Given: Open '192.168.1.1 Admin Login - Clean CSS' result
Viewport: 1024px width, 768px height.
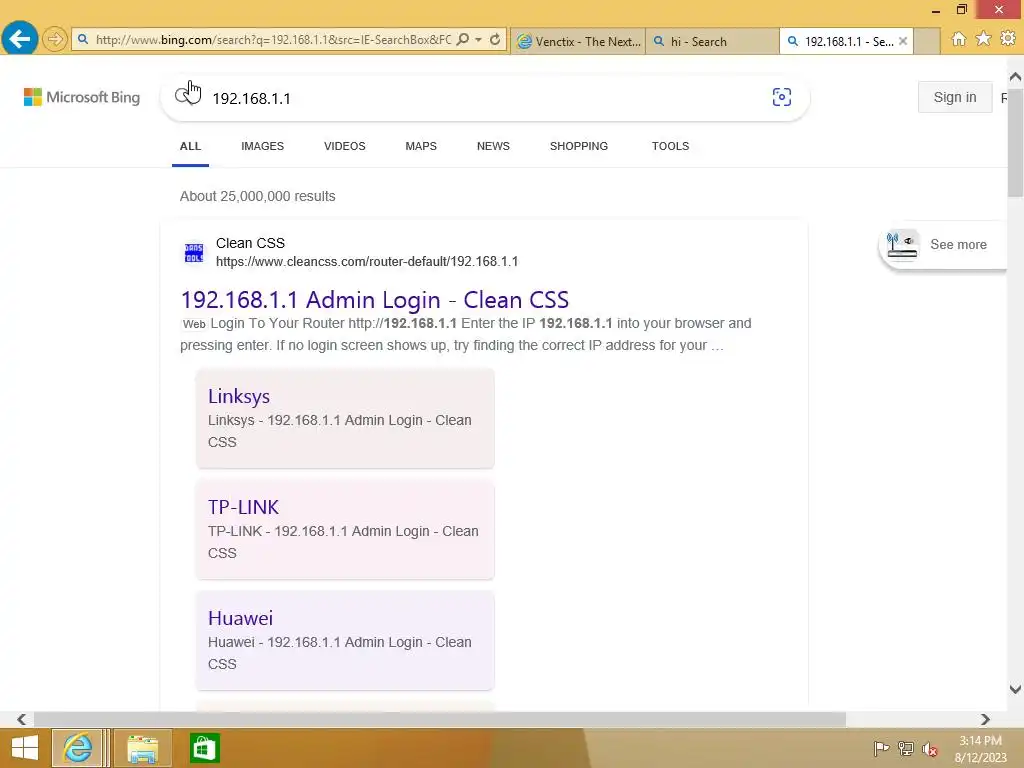Looking at the screenshot, I should (375, 300).
